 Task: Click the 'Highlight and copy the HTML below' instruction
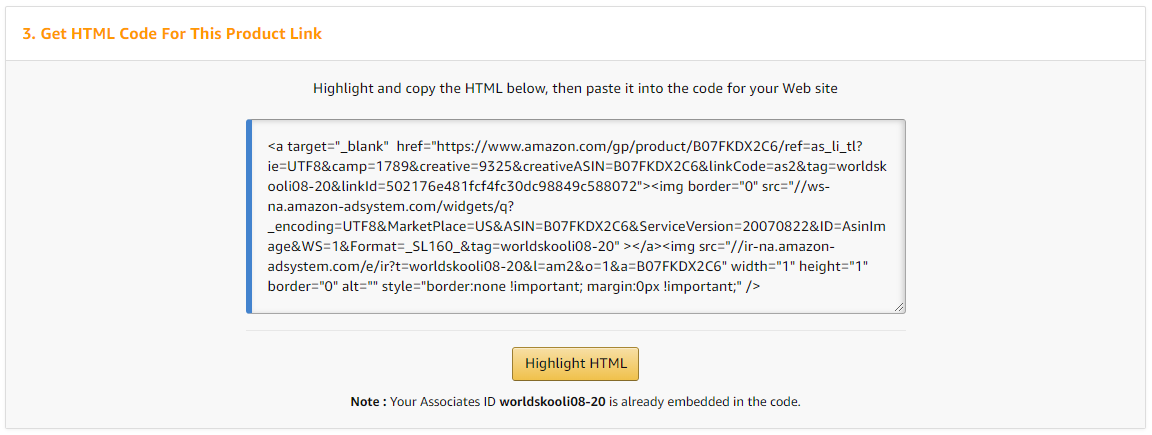click(x=575, y=89)
